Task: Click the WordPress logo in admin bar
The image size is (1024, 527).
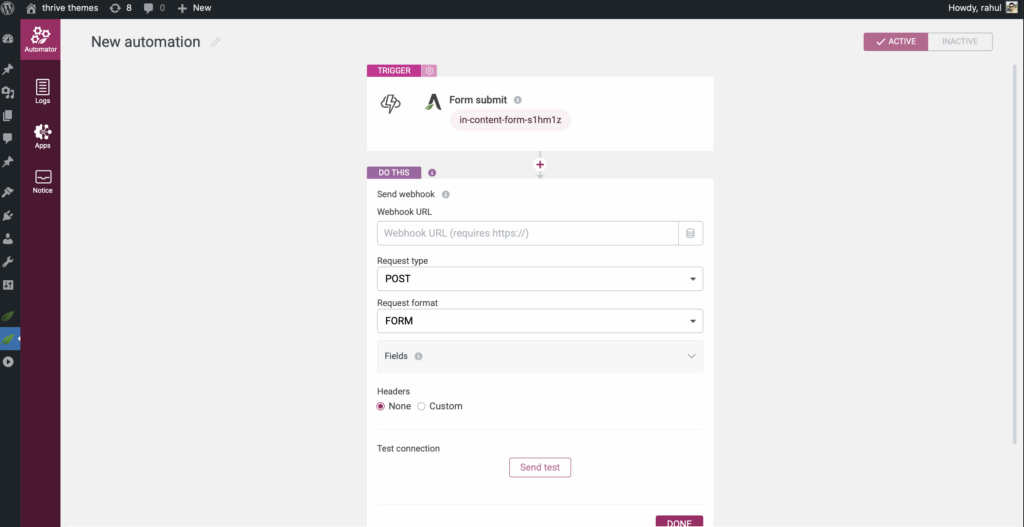Action: point(9,8)
